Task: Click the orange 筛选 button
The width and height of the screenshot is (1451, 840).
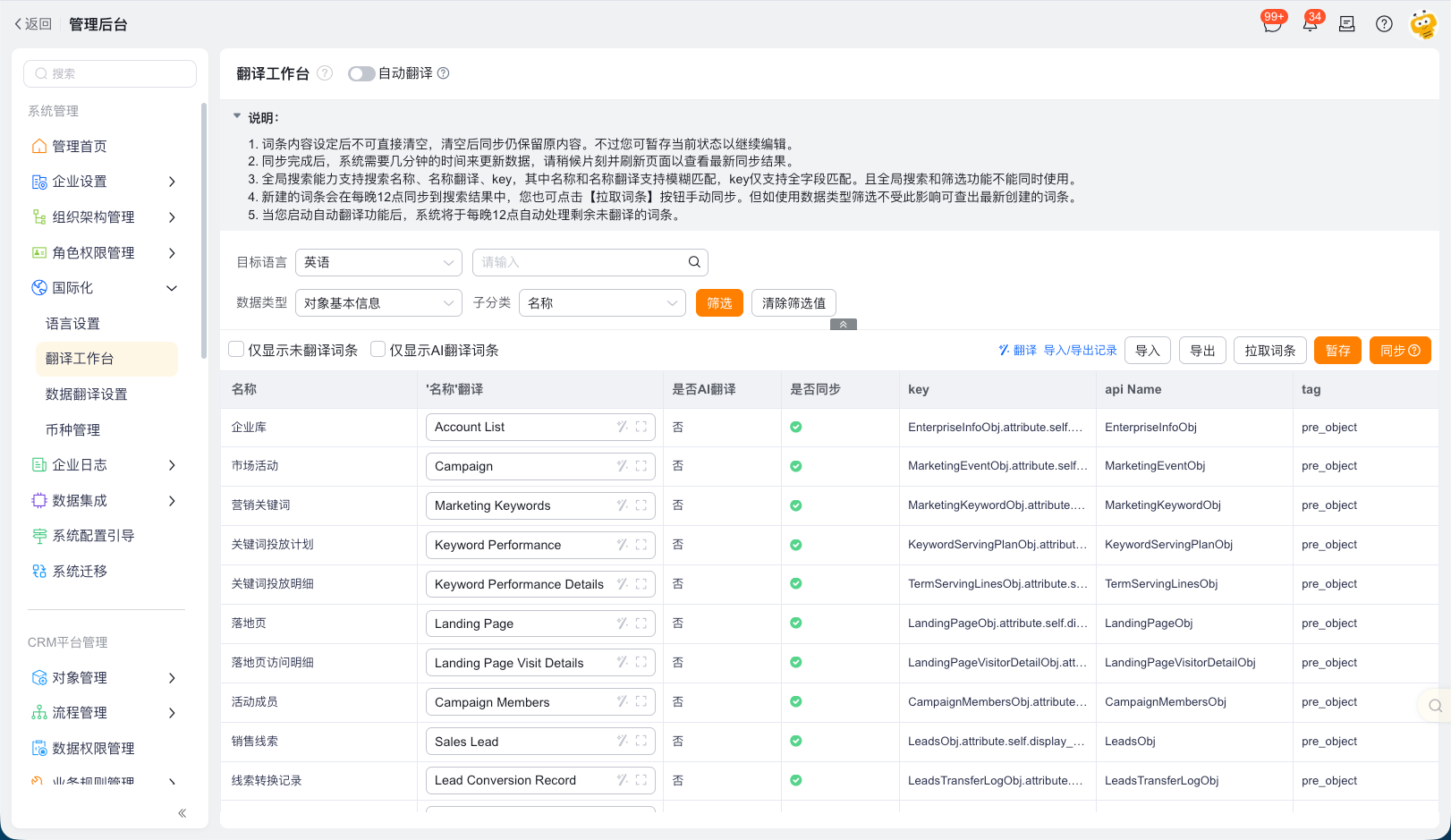Action: coord(719,303)
